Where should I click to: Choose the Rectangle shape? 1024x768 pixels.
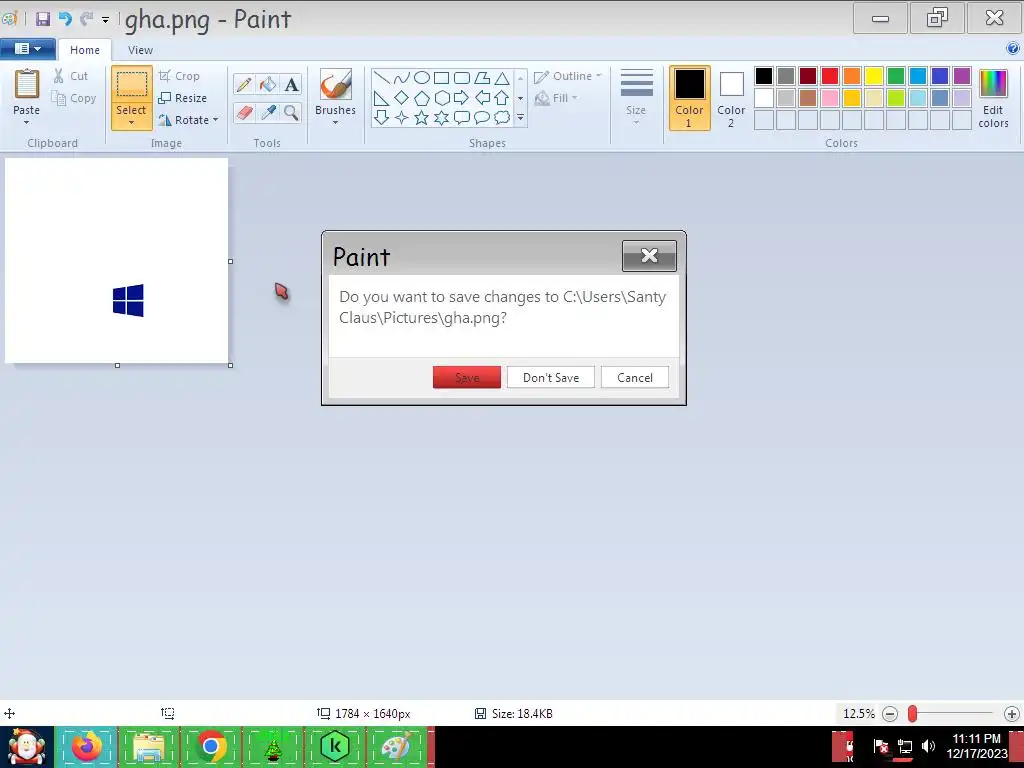coord(441,78)
